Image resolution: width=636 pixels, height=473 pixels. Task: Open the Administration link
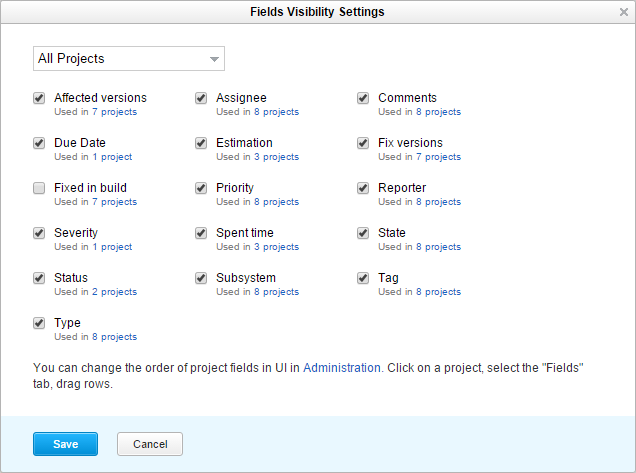[341, 368]
